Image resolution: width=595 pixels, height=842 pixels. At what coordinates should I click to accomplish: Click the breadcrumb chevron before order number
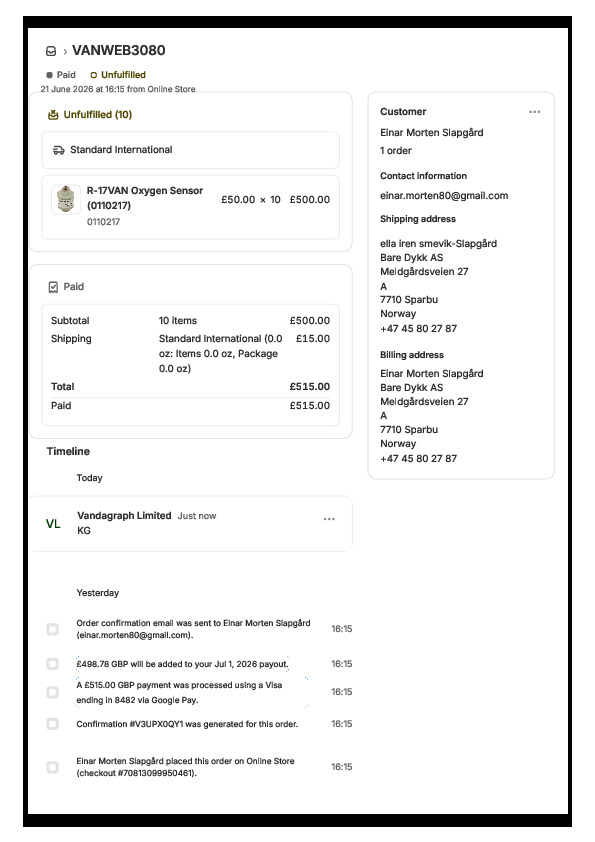[x=65, y=52]
